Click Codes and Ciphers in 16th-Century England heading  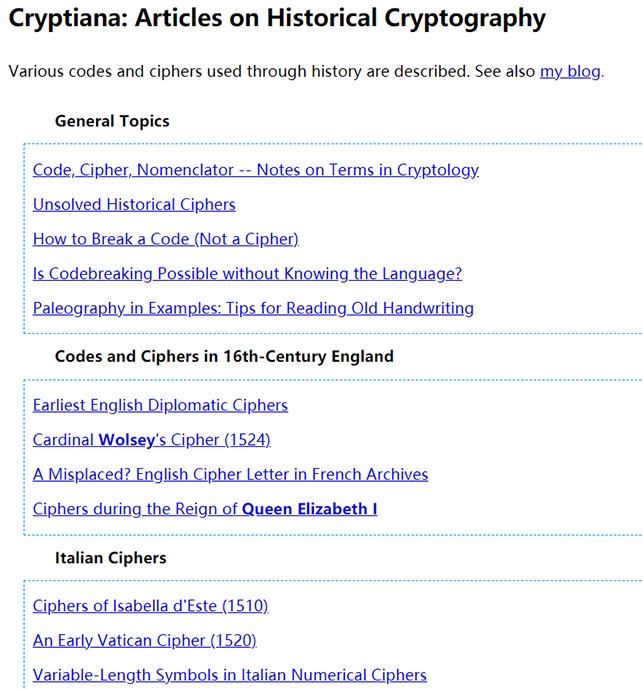pos(224,356)
